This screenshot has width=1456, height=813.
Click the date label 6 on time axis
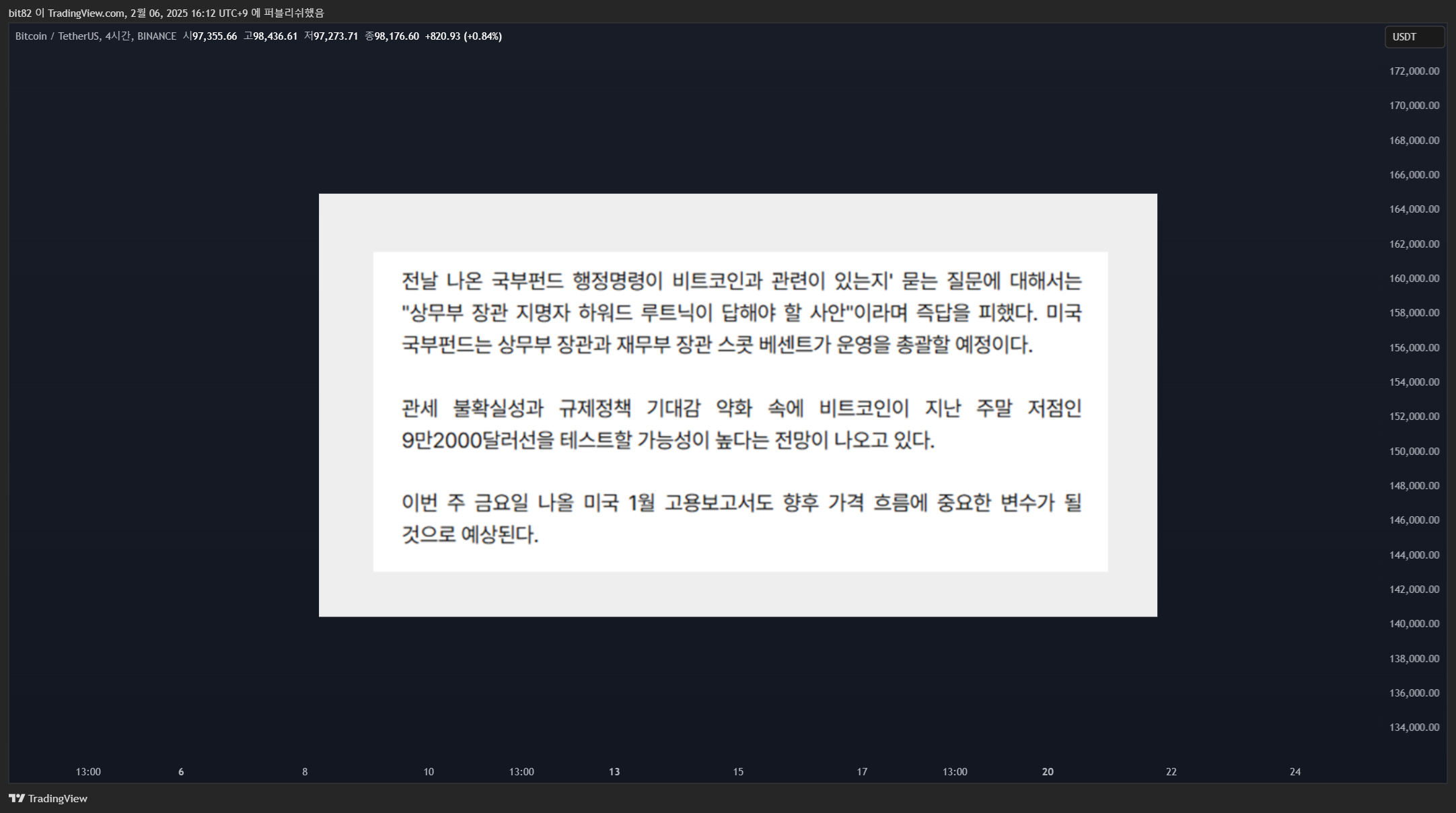pyautogui.click(x=181, y=772)
